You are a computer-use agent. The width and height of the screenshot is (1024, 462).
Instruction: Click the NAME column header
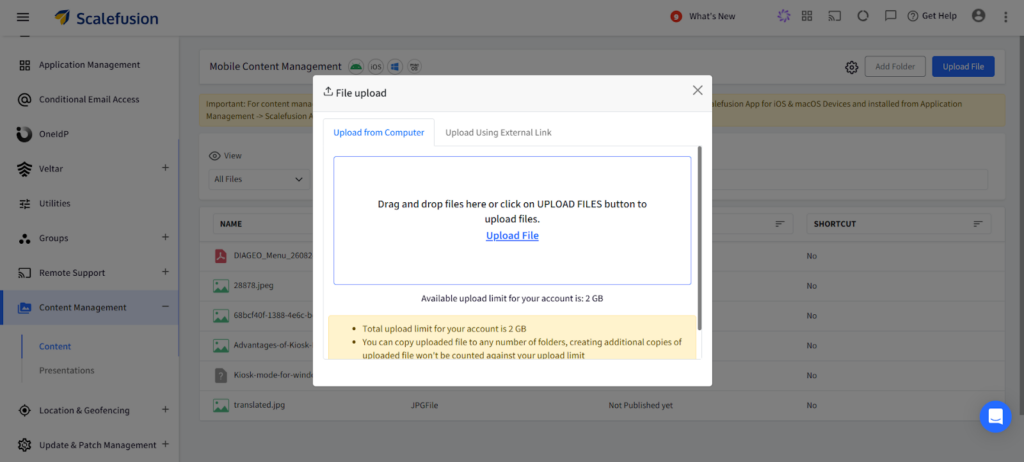pos(231,223)
